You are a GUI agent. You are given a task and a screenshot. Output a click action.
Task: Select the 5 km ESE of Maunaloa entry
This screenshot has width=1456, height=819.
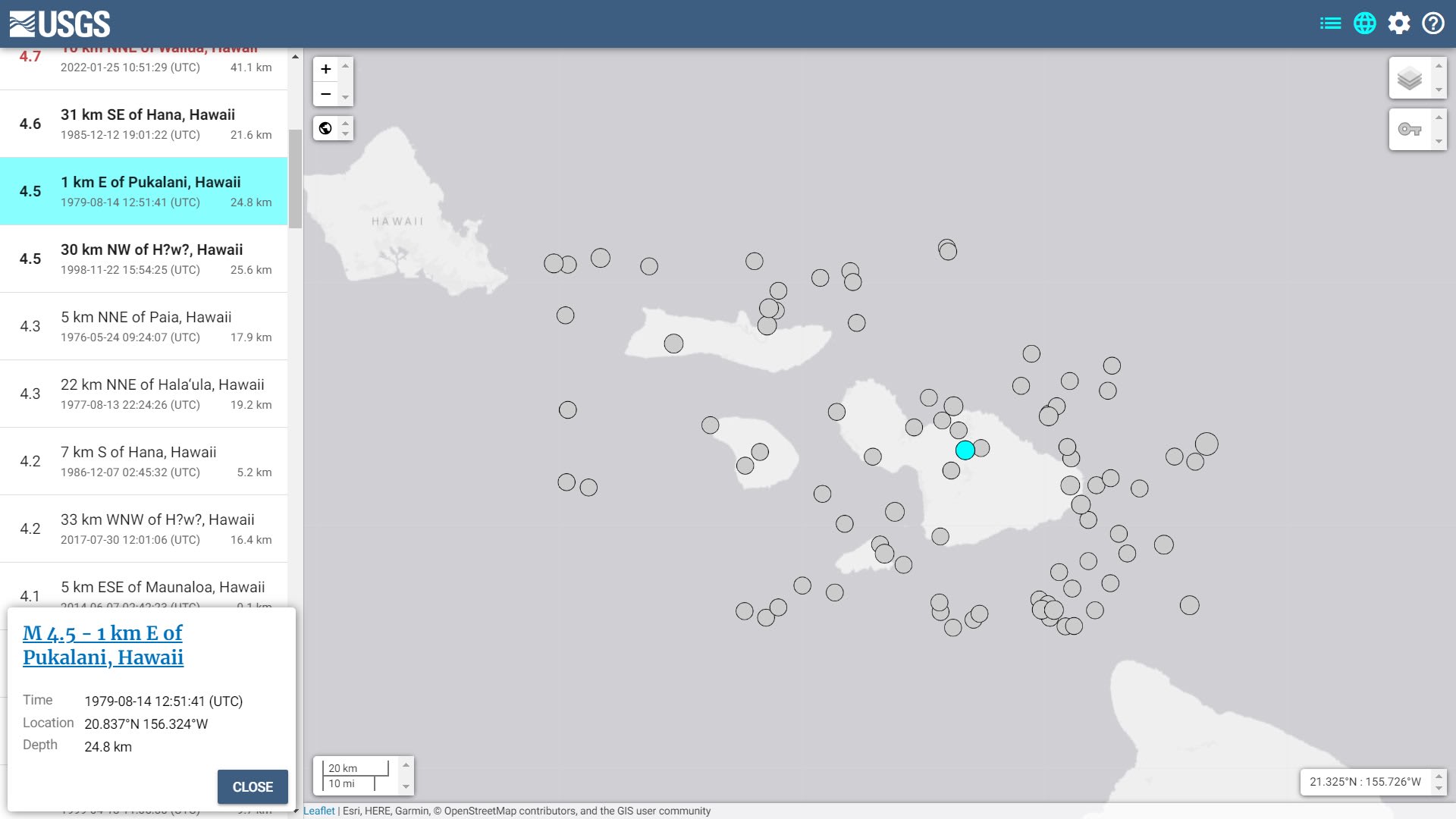[143, 585]
